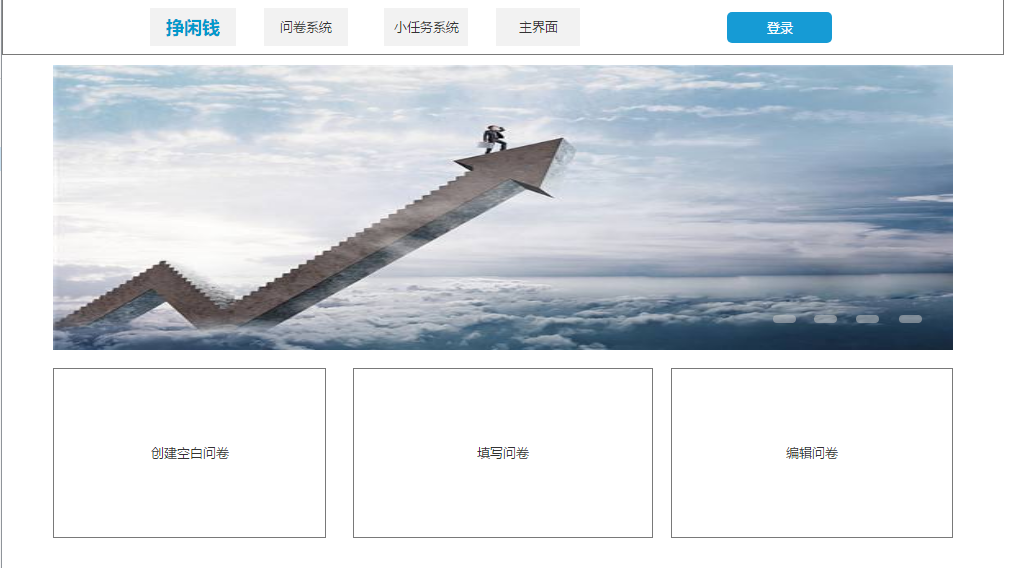The height and width of the screenshot is (568, 1018).
Task: Select the first carousel indicator dash
Action: click(784, 319)
